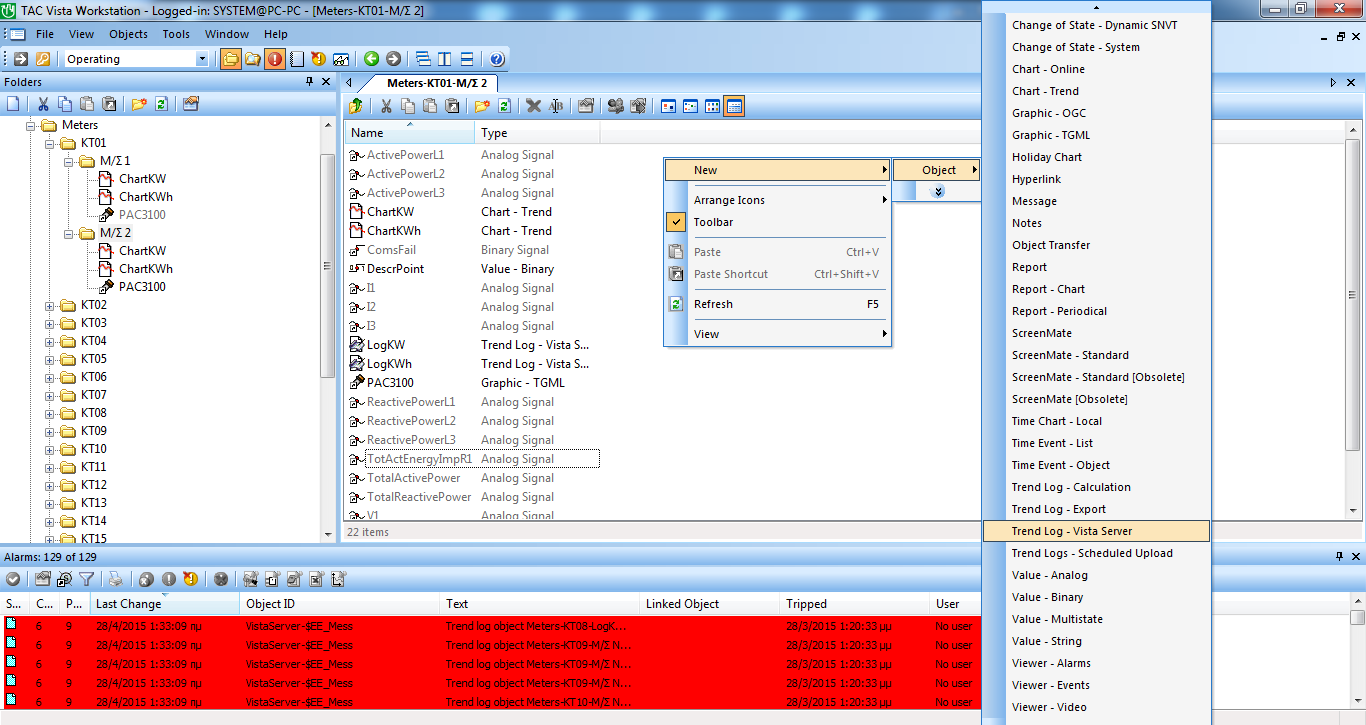
Task: Click the red alarm exclamation toolbar icon
Action: pos(275,59)
